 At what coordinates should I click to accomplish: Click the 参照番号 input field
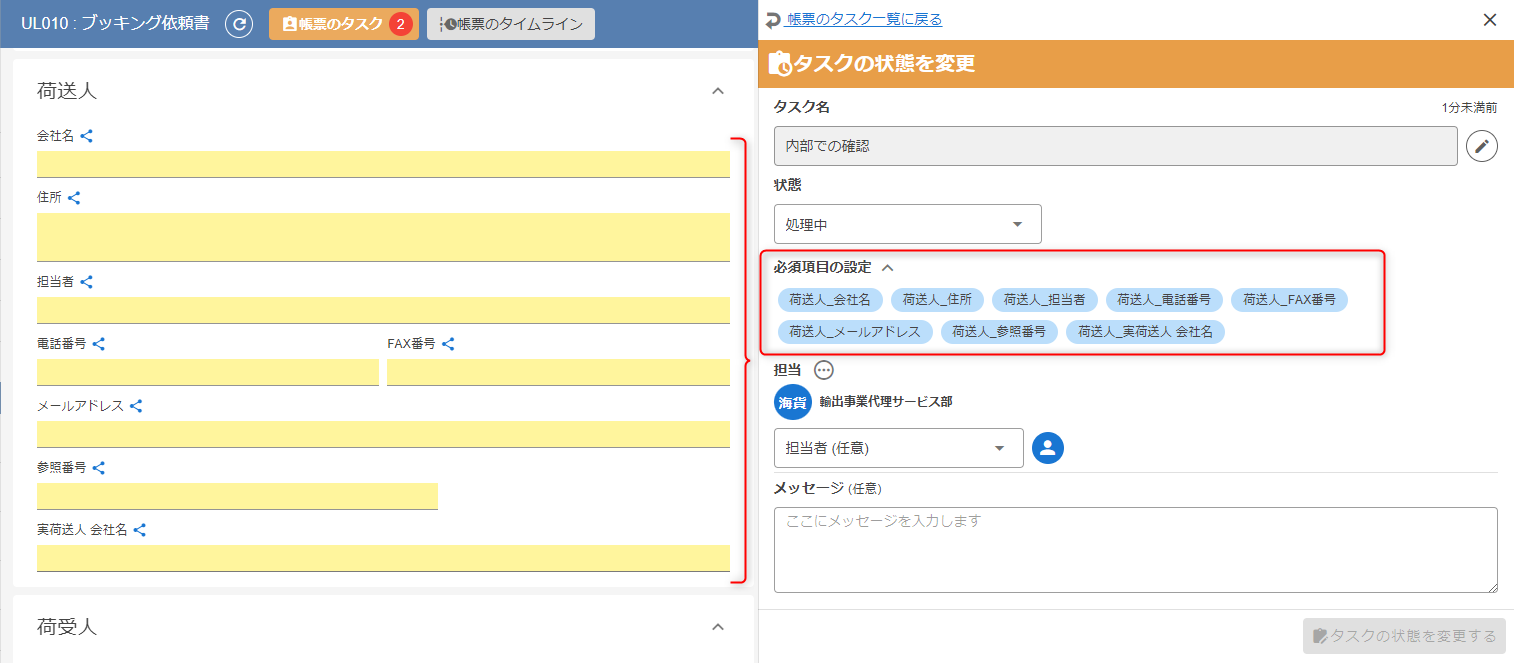(237, 496)
